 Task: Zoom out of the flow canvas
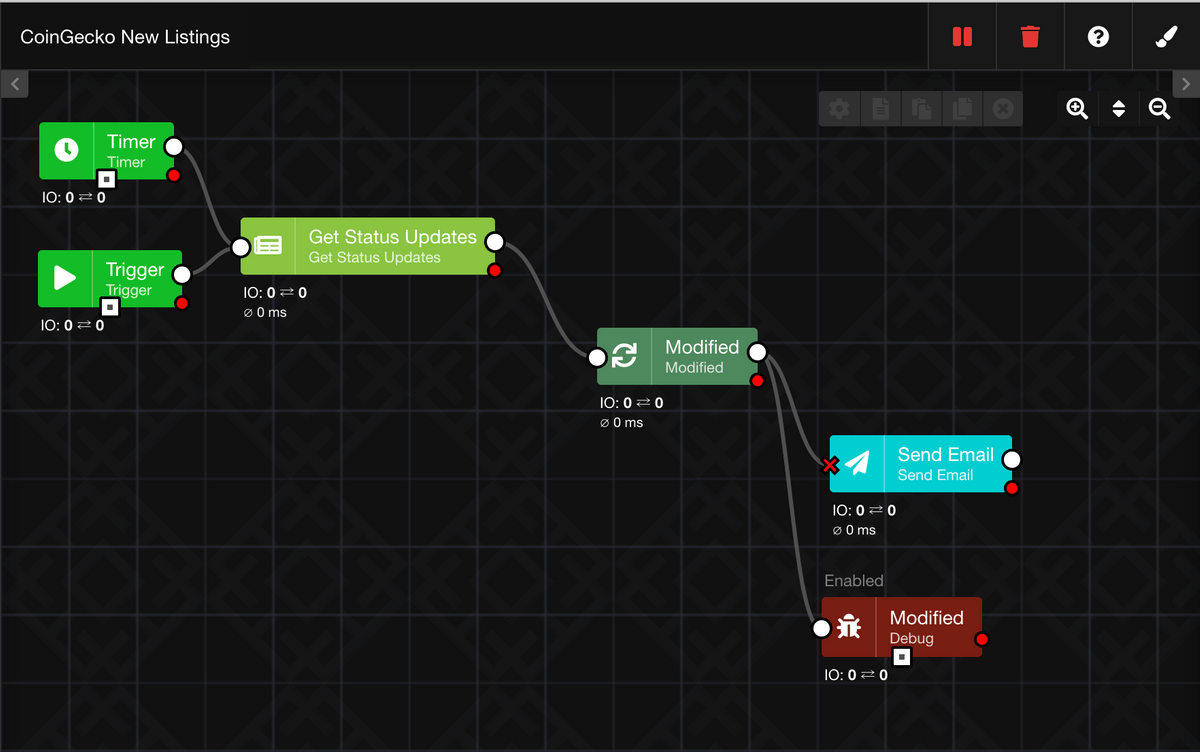tap(1159, 109)
